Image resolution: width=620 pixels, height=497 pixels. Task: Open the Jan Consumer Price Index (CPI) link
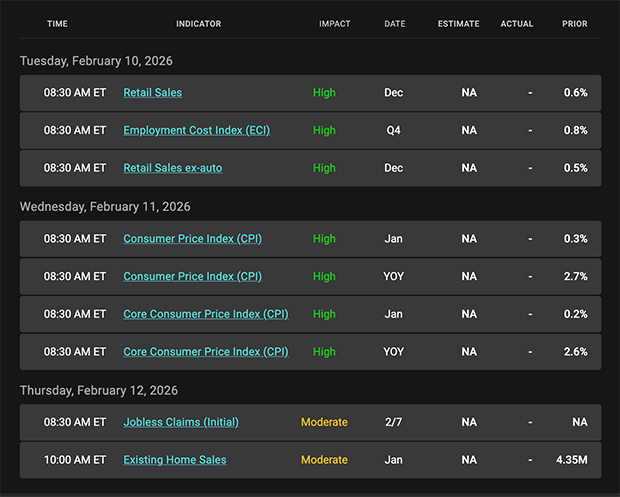192,239
